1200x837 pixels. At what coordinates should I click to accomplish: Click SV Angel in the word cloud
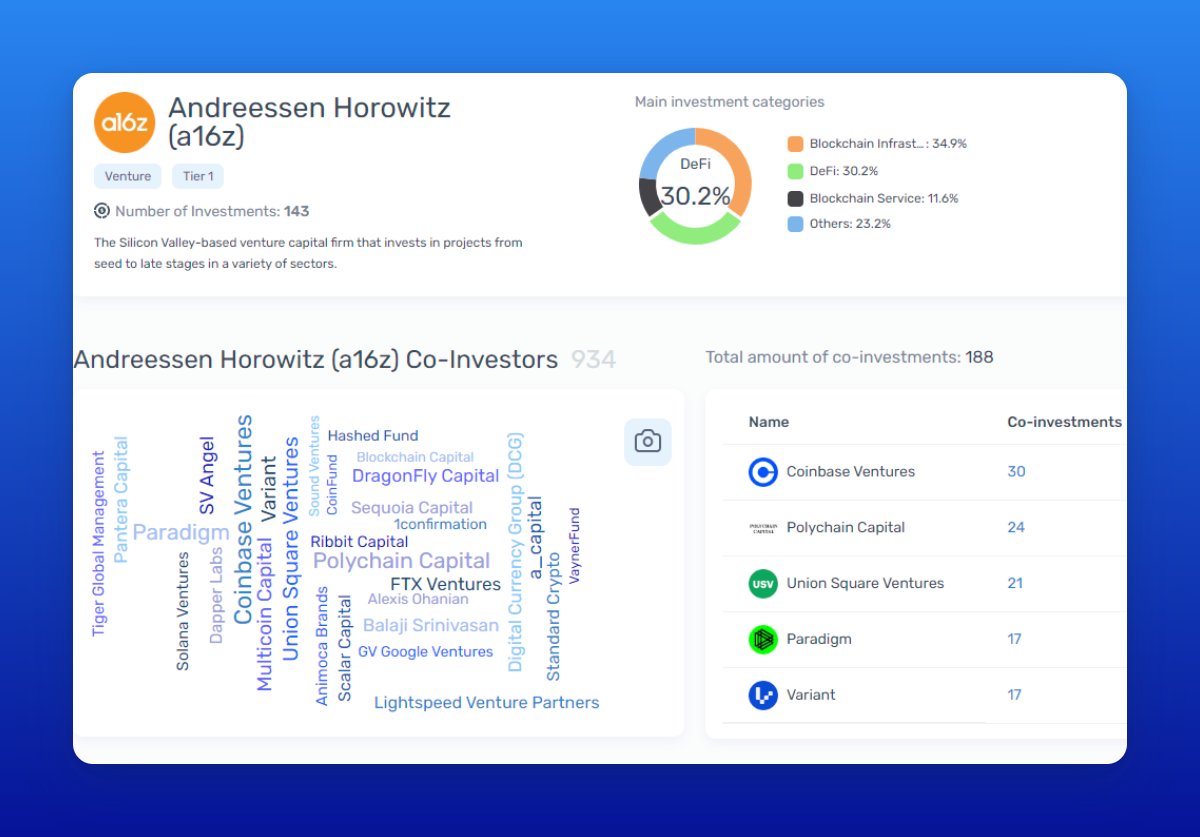(x=207, y=475)
